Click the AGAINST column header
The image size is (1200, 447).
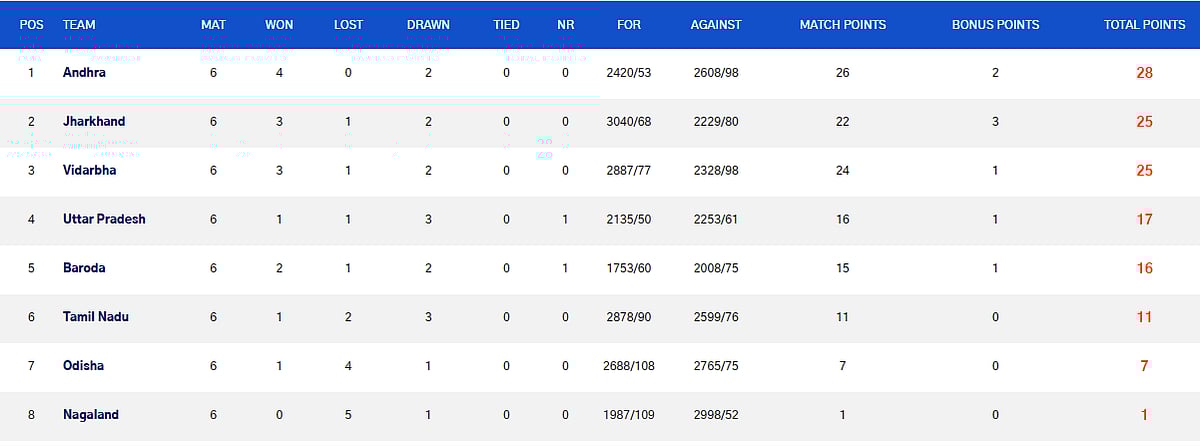pos(715,25)
